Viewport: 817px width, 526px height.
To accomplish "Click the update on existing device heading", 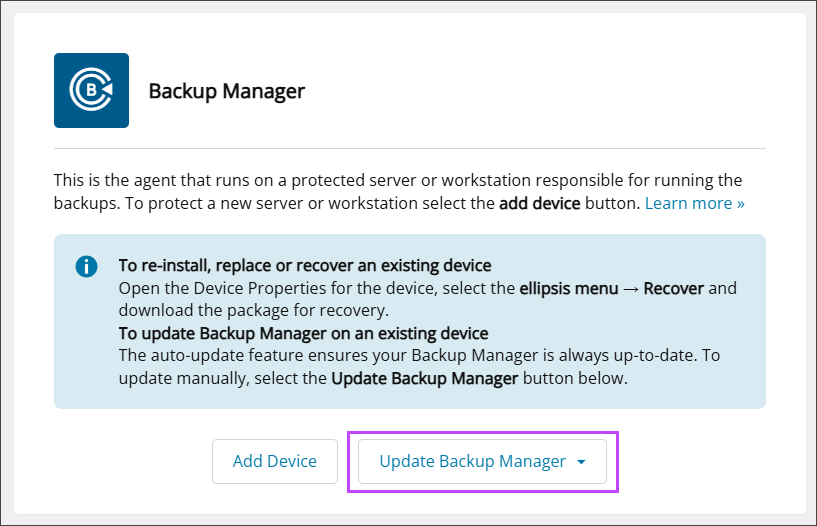I will 303,332.
